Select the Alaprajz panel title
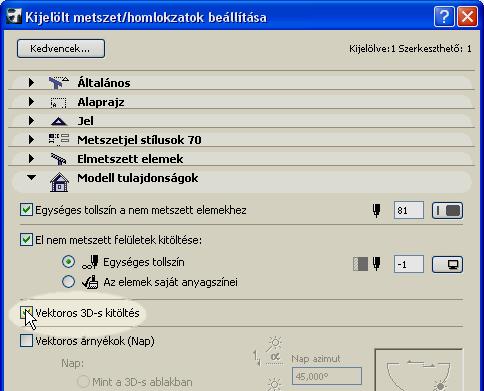The height and width of the screenshot is (391, 484). tap(101, 102)
